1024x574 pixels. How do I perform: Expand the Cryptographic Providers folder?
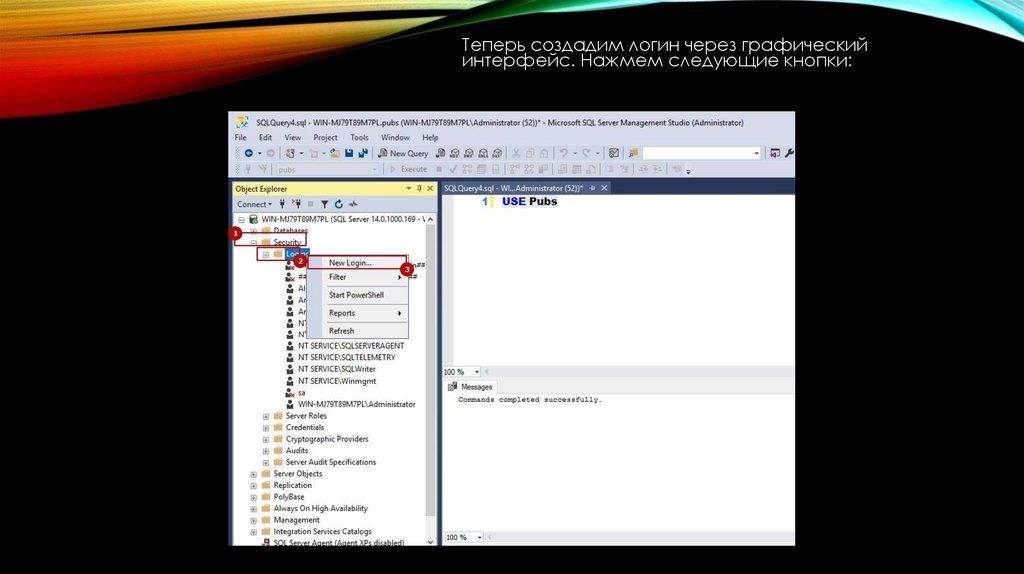[x=266, y=440]
